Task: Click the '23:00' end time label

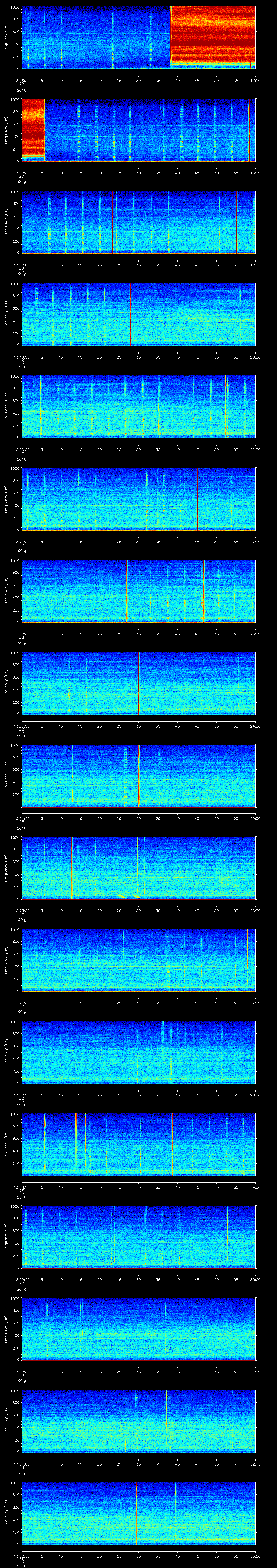Action: pyautogui.click(x=255, y=634)
